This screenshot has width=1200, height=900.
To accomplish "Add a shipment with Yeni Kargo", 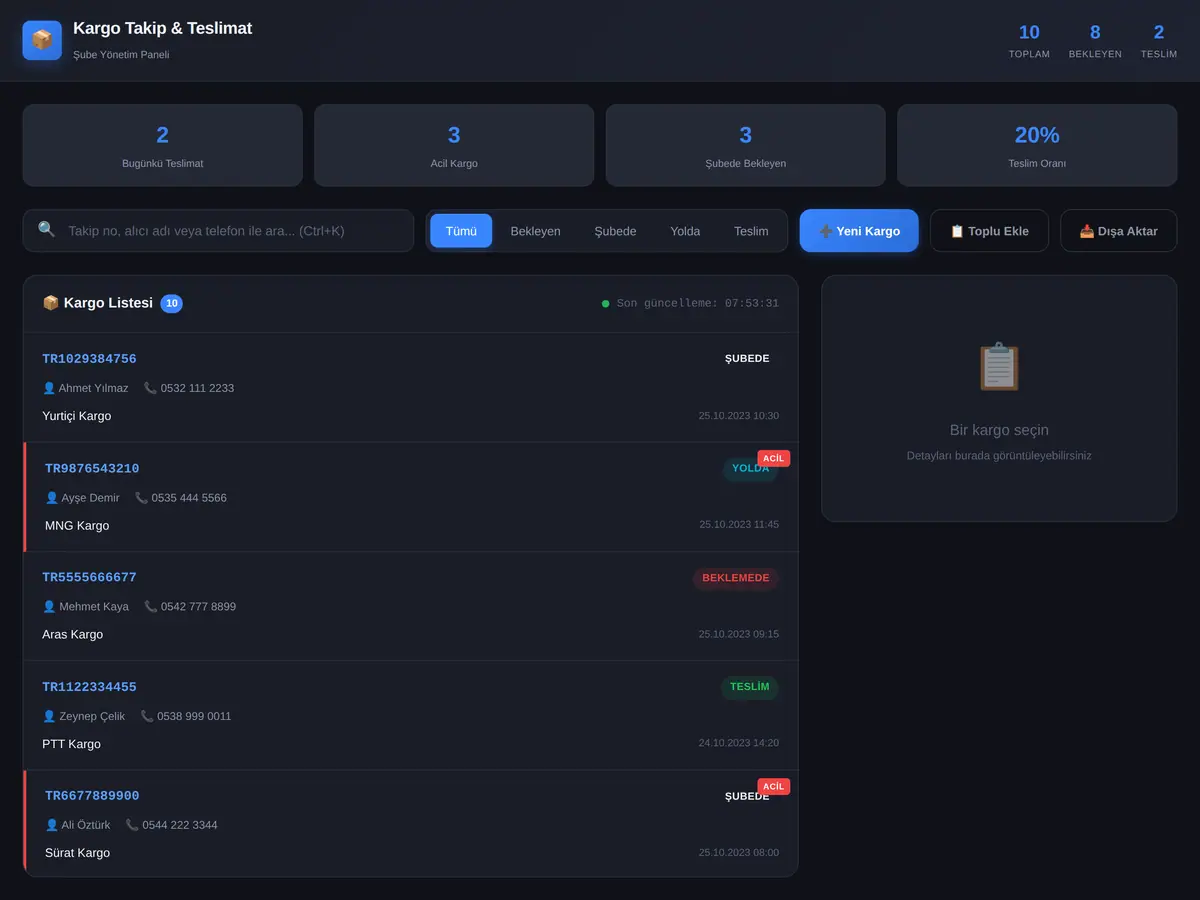I will click(x=859, y=231).
